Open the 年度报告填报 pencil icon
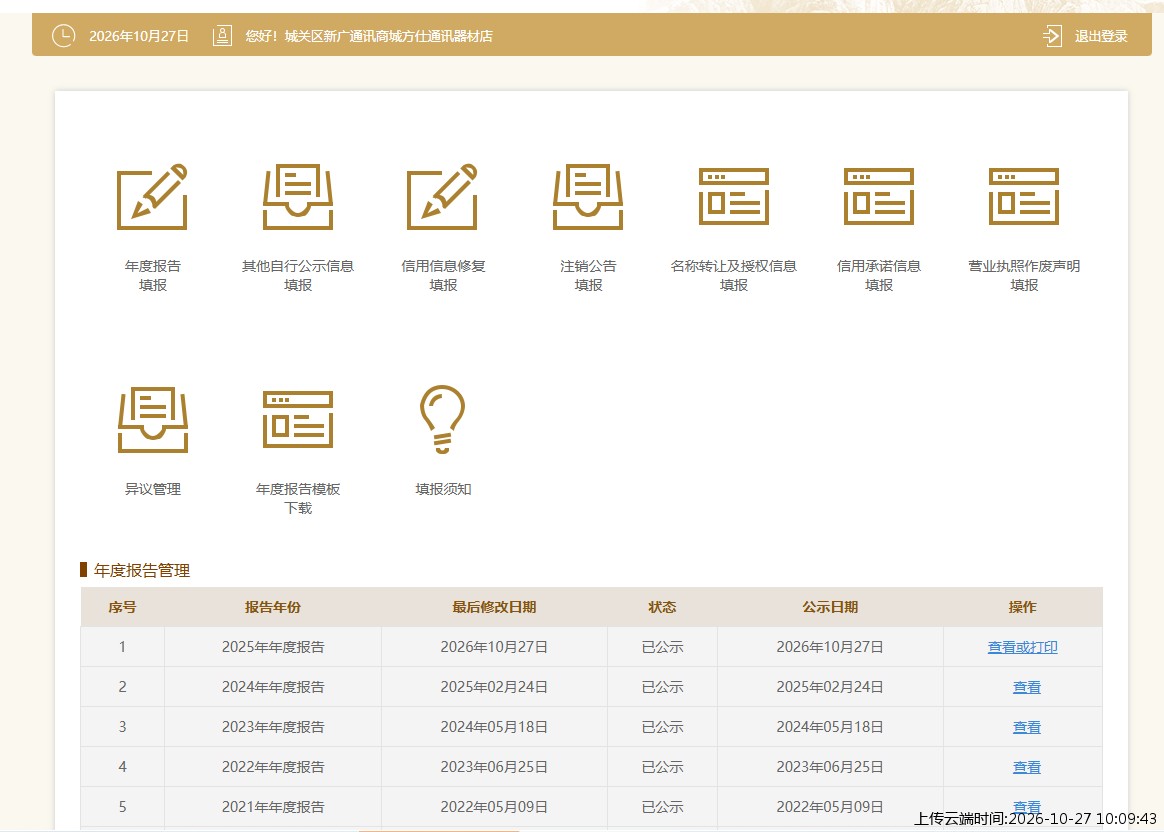Image resolution: width=1164 pixels, height=832 pixels. point(152,197)
